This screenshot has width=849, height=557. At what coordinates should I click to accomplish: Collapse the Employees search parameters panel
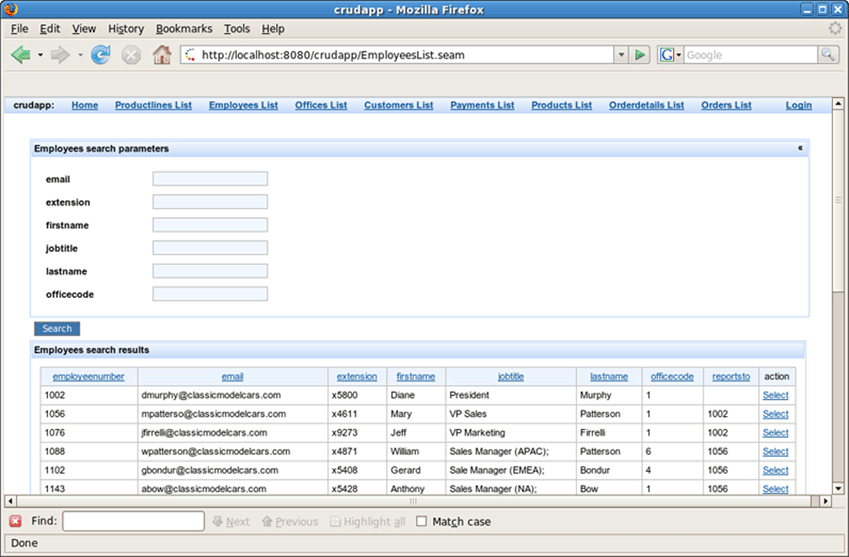point(799,148)
